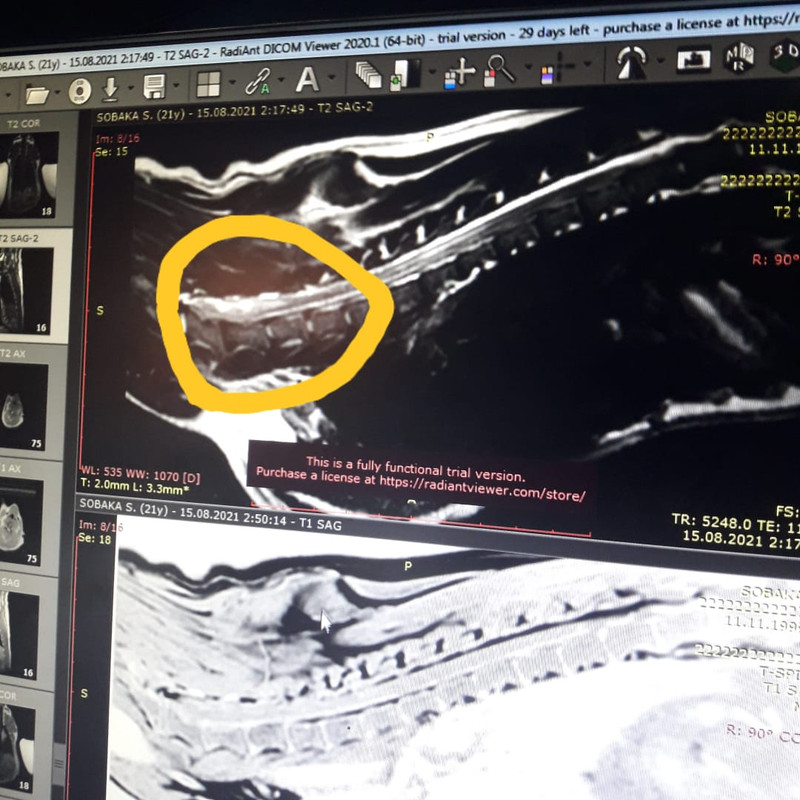800x800 pixels.
Task: Click the radiantviewer.com store license link
Action: coord(482,489)
